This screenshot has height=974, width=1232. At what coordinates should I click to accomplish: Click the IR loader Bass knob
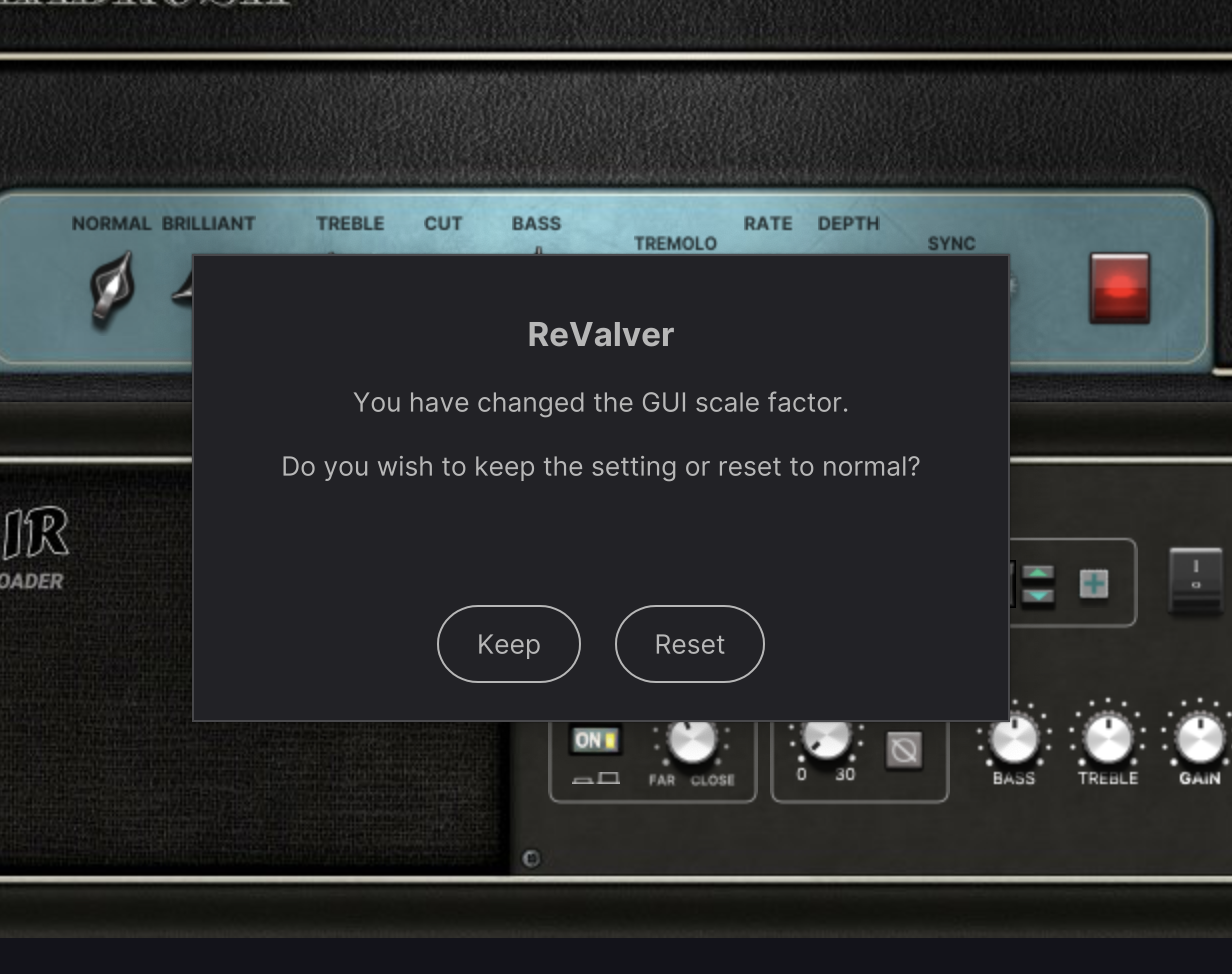pos(1013,741)
